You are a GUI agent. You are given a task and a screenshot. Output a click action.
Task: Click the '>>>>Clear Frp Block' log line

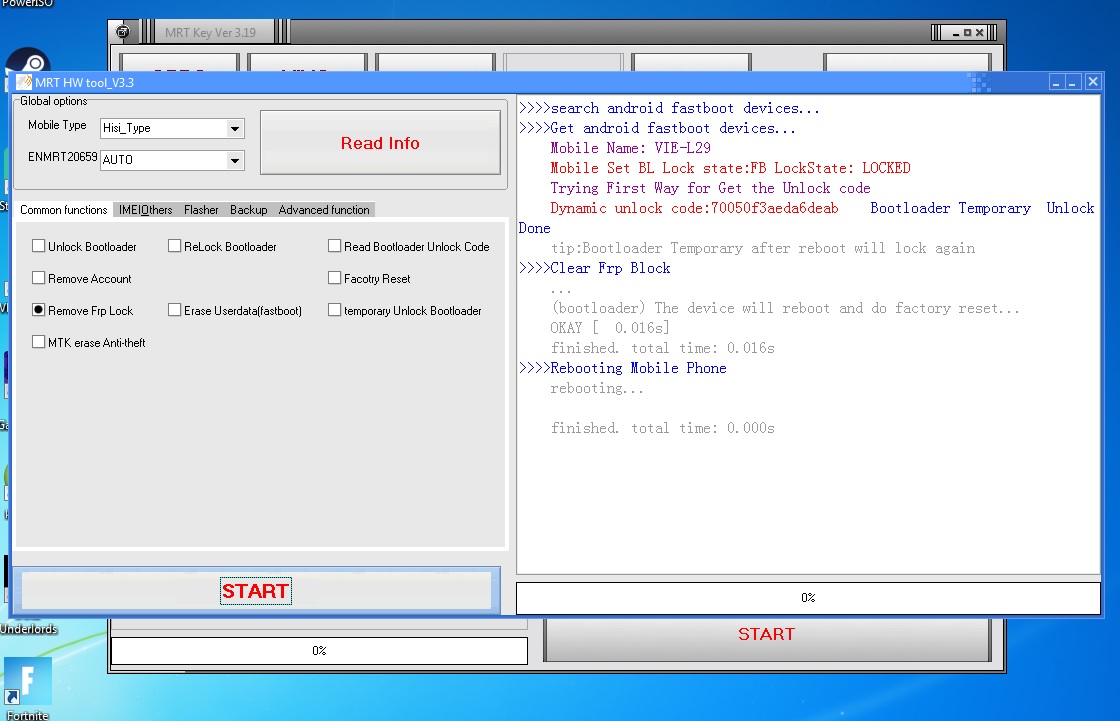click(594, 268)
